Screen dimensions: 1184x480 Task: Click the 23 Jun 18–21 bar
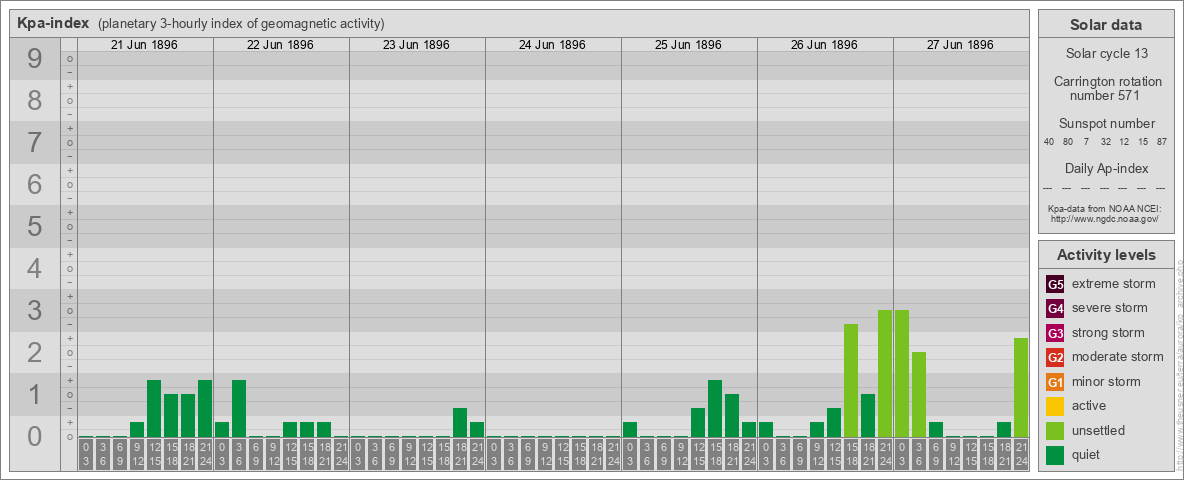[460, 423]
